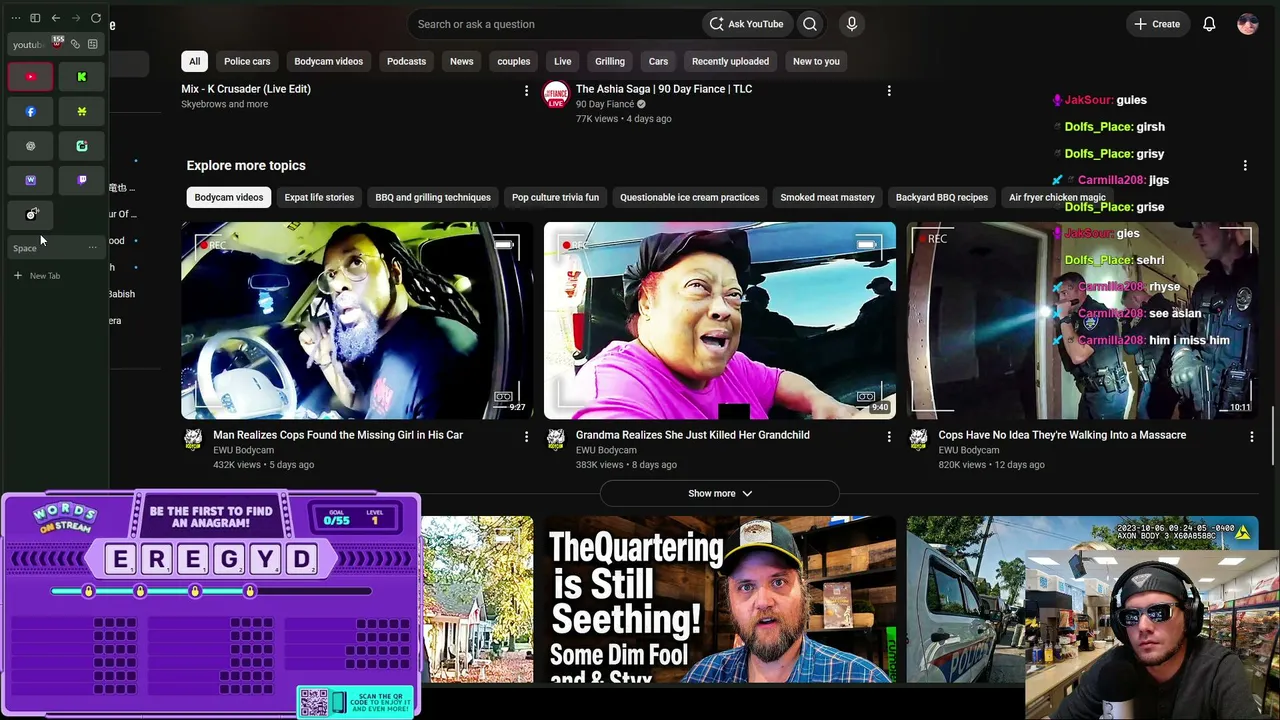
Task: Focus the Search or ask a question field
Action: [x=555, y=24]
